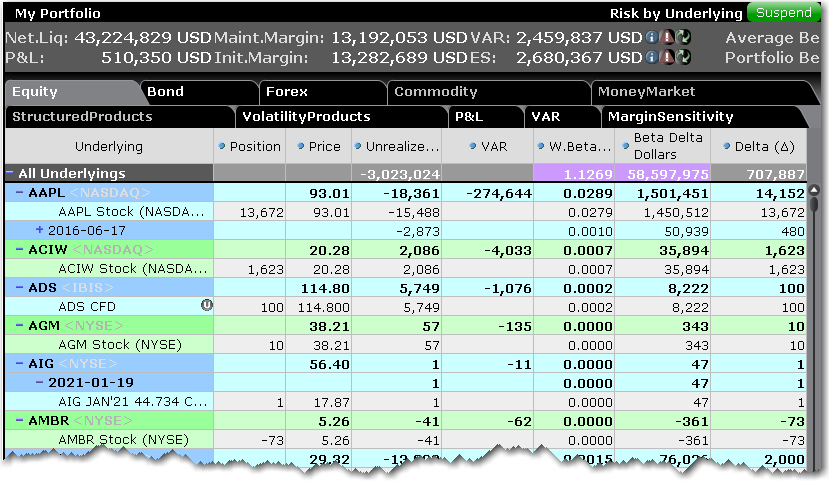Collapse the 2021-01-19 expiry under AIG
Image resolution: width=829 pixels, height=486 pixels.
pyautogui.click(x=39, y=382)
